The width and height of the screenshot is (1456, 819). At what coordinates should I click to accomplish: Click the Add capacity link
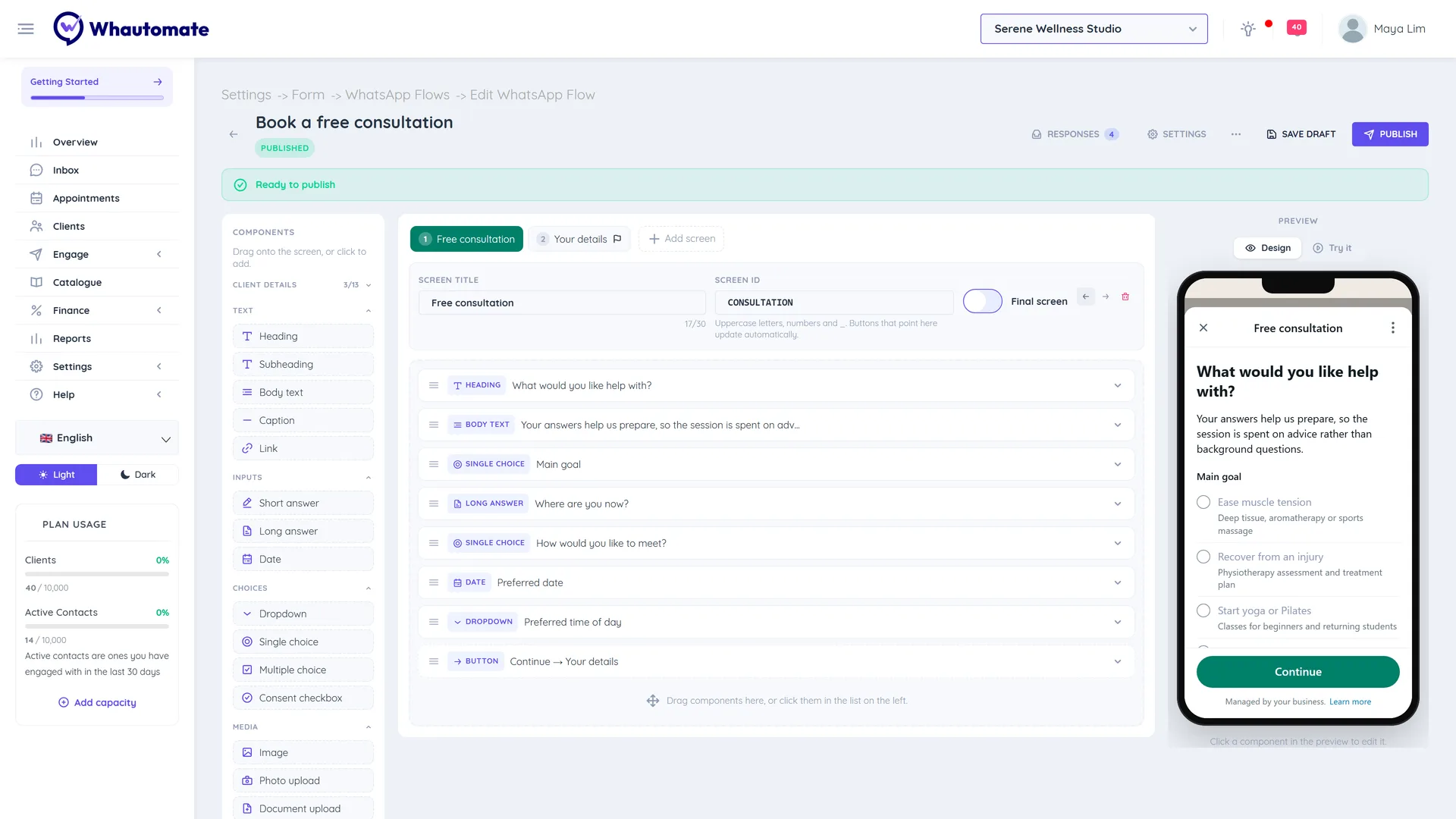[97, 703]
